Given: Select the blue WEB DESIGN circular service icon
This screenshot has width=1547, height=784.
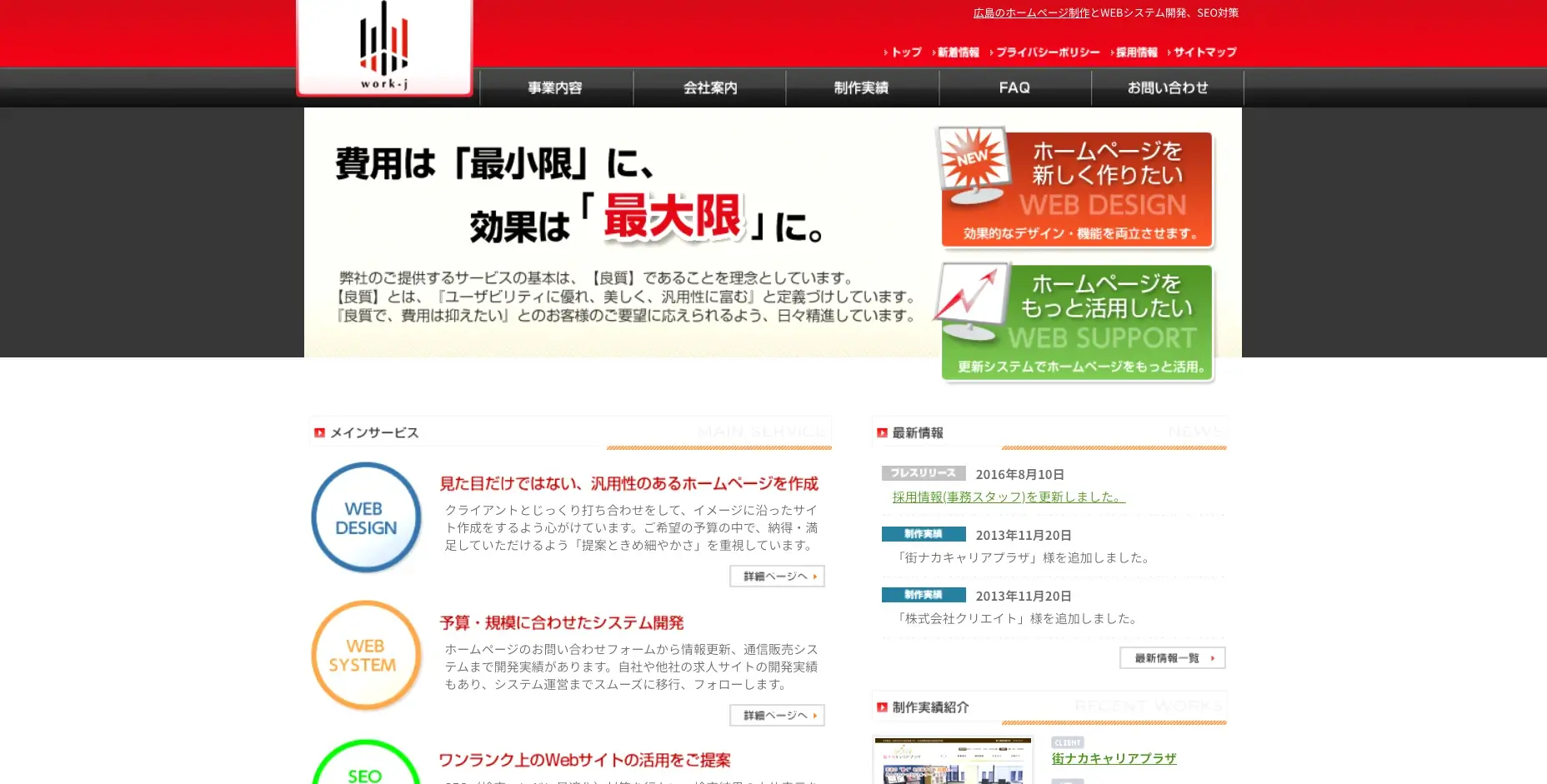Looking at the screenshot, I should click(x=365, y=517).
